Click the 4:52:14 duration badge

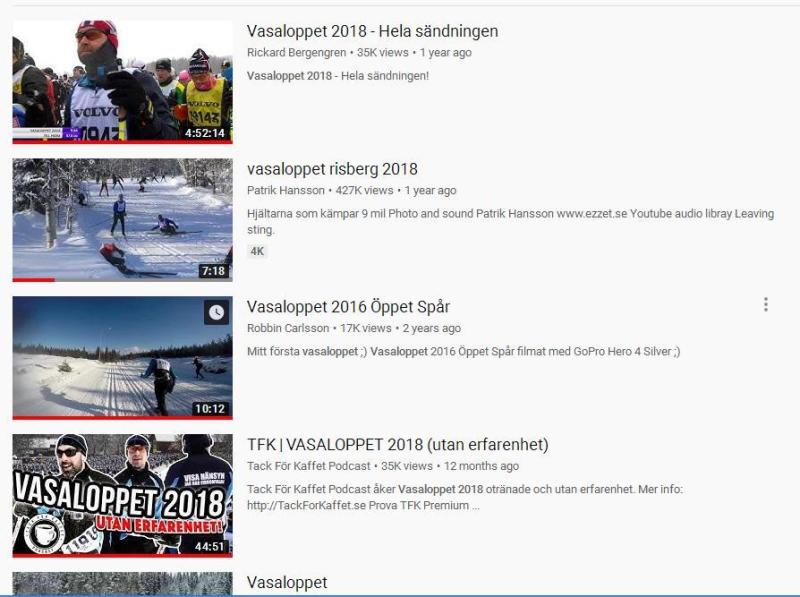coord(205,133)
